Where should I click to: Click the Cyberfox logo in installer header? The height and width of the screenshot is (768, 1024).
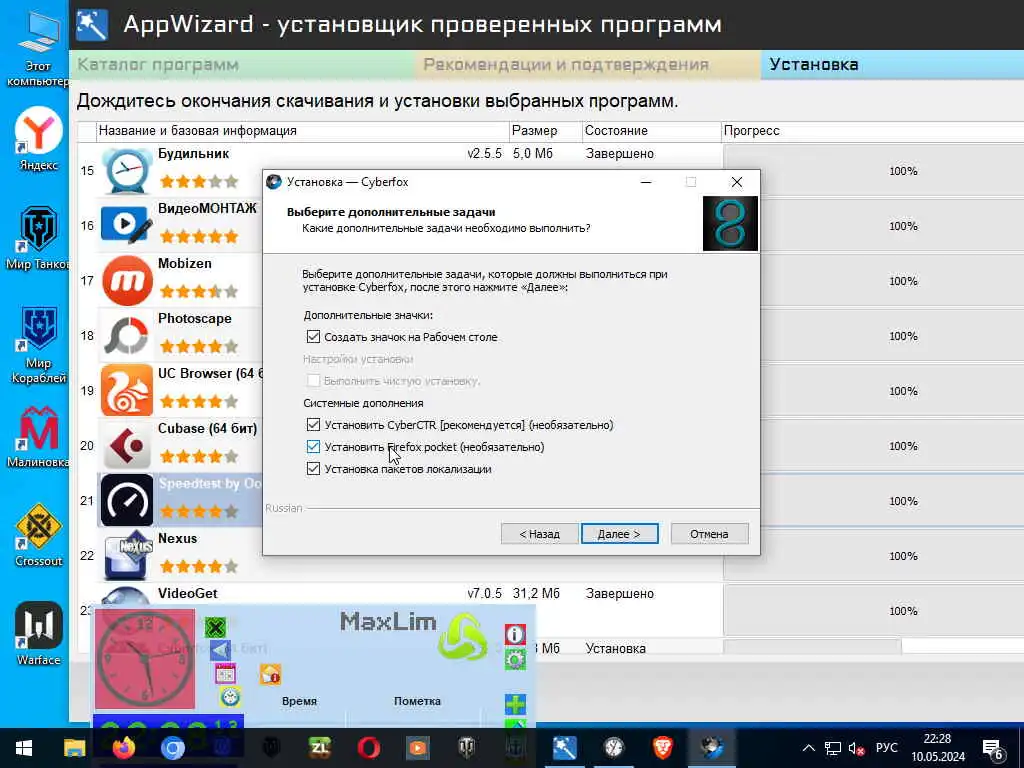pos(730,223)
